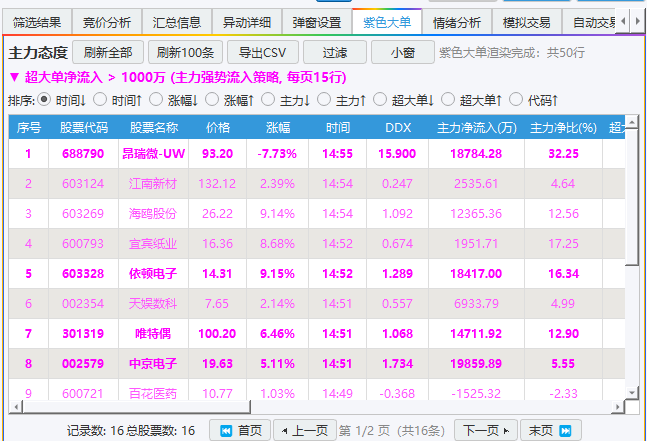Open the 小窗 mini window button
The image size is (647, 441).
click(x=403, y=52)
